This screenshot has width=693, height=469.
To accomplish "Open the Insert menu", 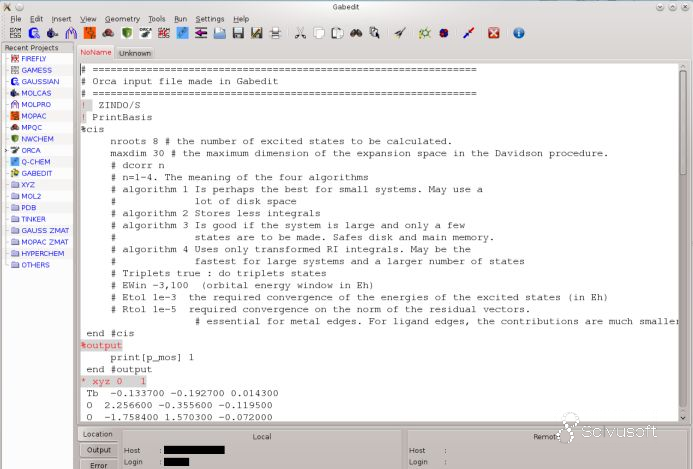I will [x=61, y=19].
